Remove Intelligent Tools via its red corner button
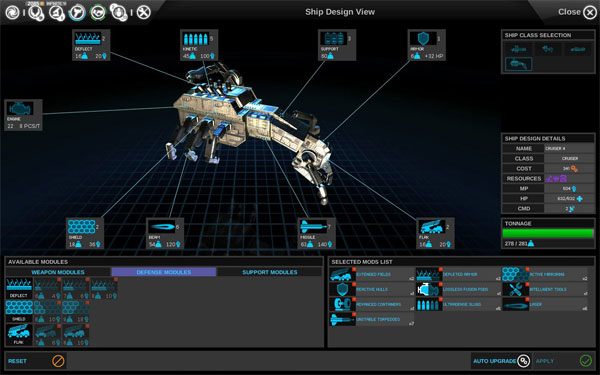This screenshot has height=375, width=600. pos(527,285)
